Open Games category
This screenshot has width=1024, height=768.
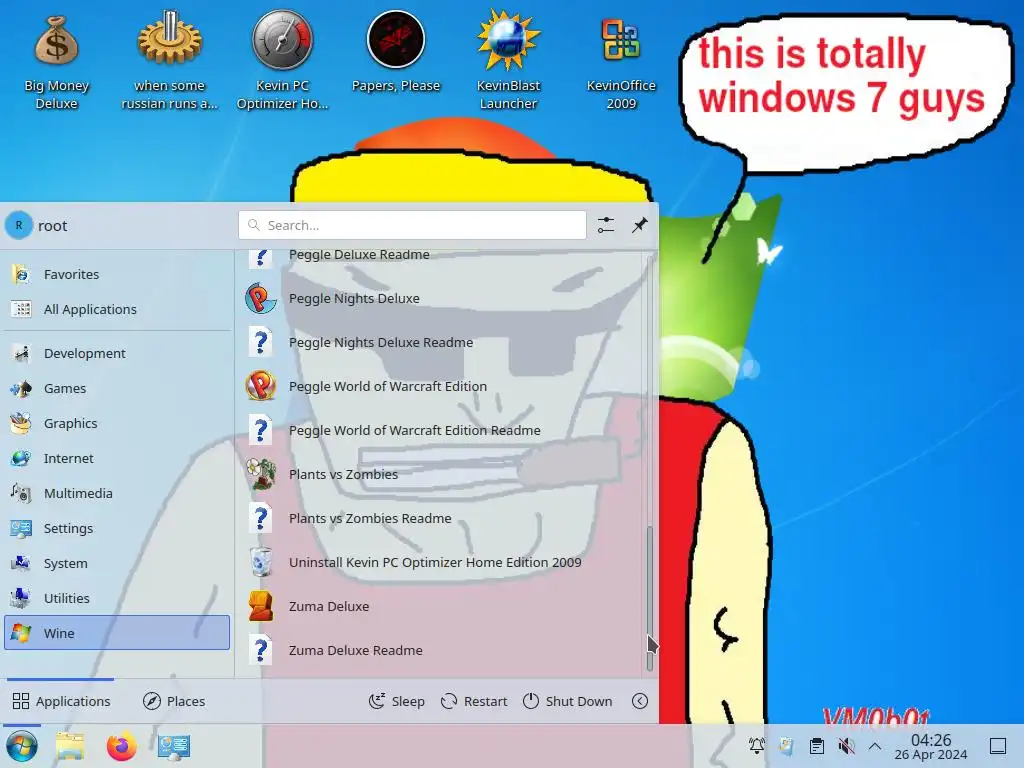pyautogui.click(x=117, y=389)
